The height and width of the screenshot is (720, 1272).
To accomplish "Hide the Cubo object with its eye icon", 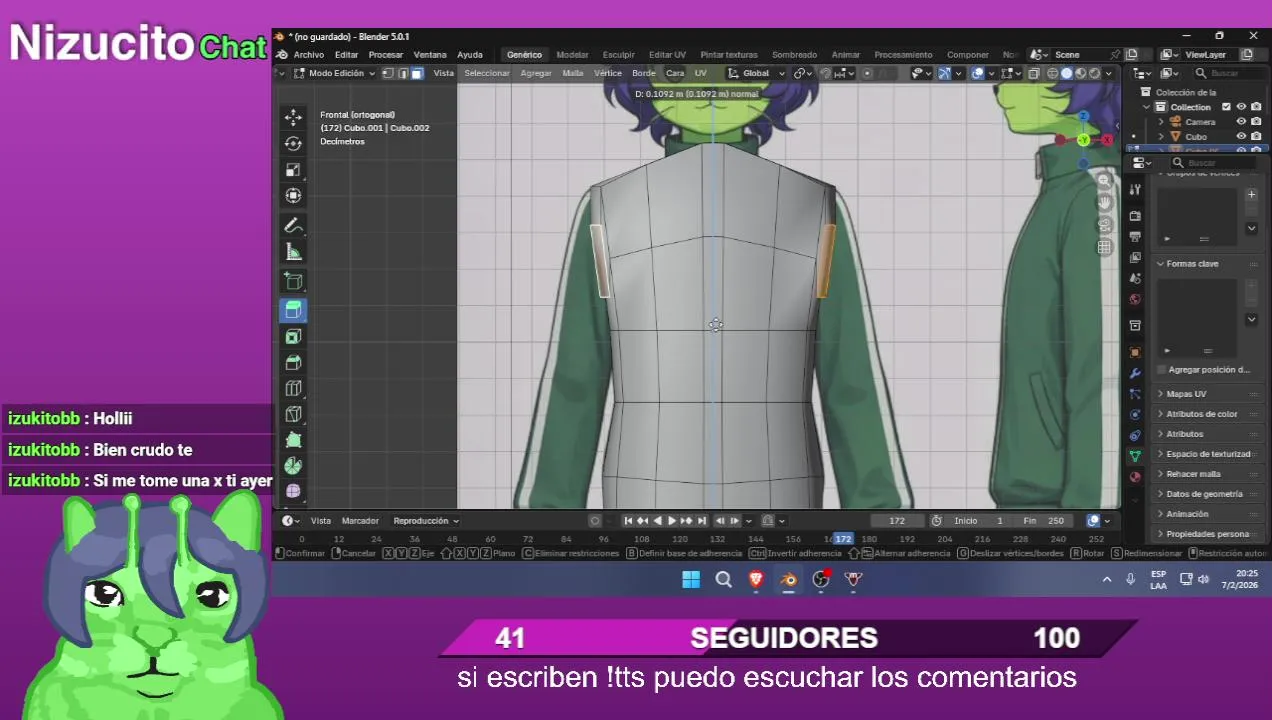I will pyautogui.click(x=1241, y=136).
